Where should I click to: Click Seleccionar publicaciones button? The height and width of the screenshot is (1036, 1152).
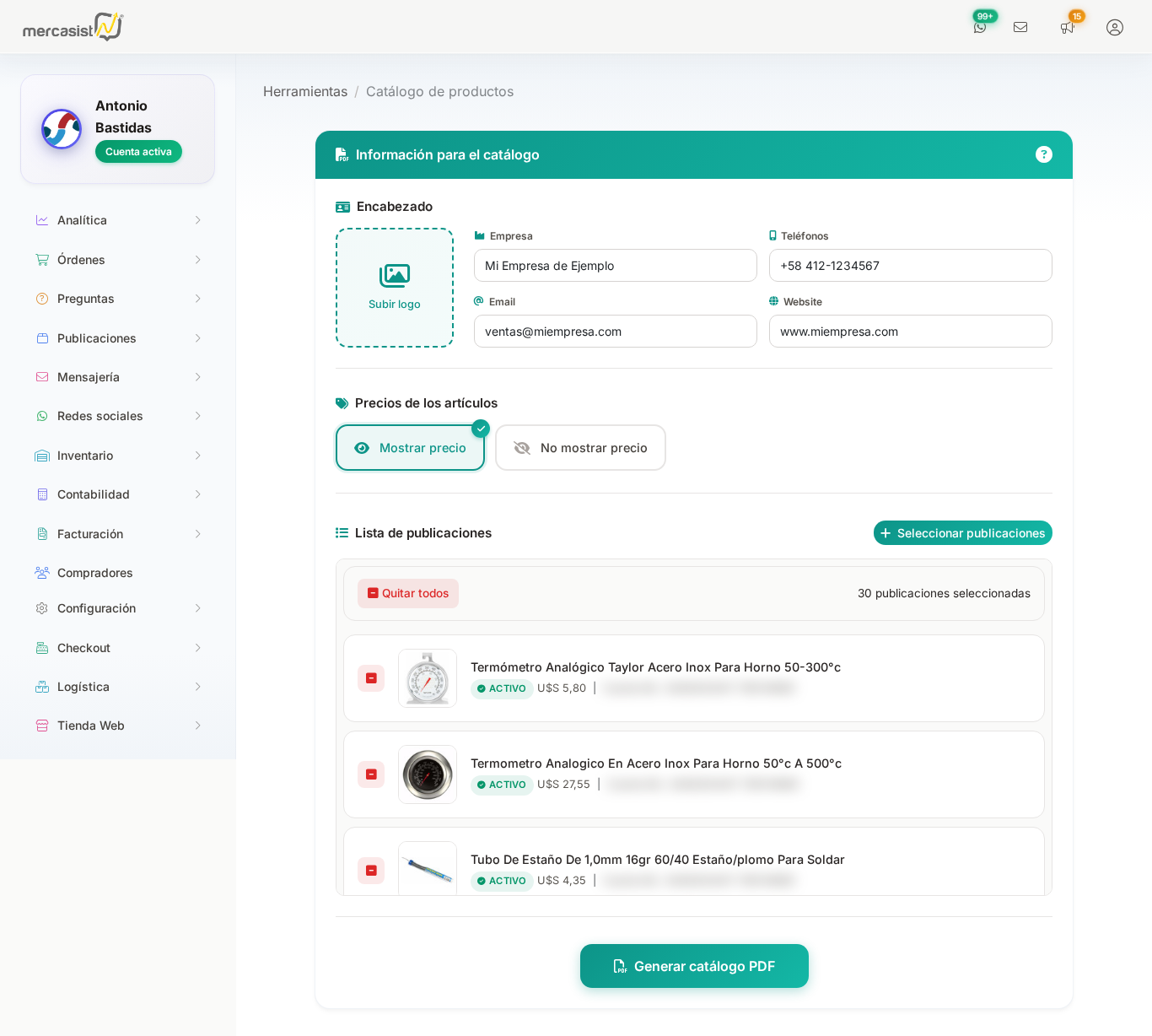tap(962, 533)
